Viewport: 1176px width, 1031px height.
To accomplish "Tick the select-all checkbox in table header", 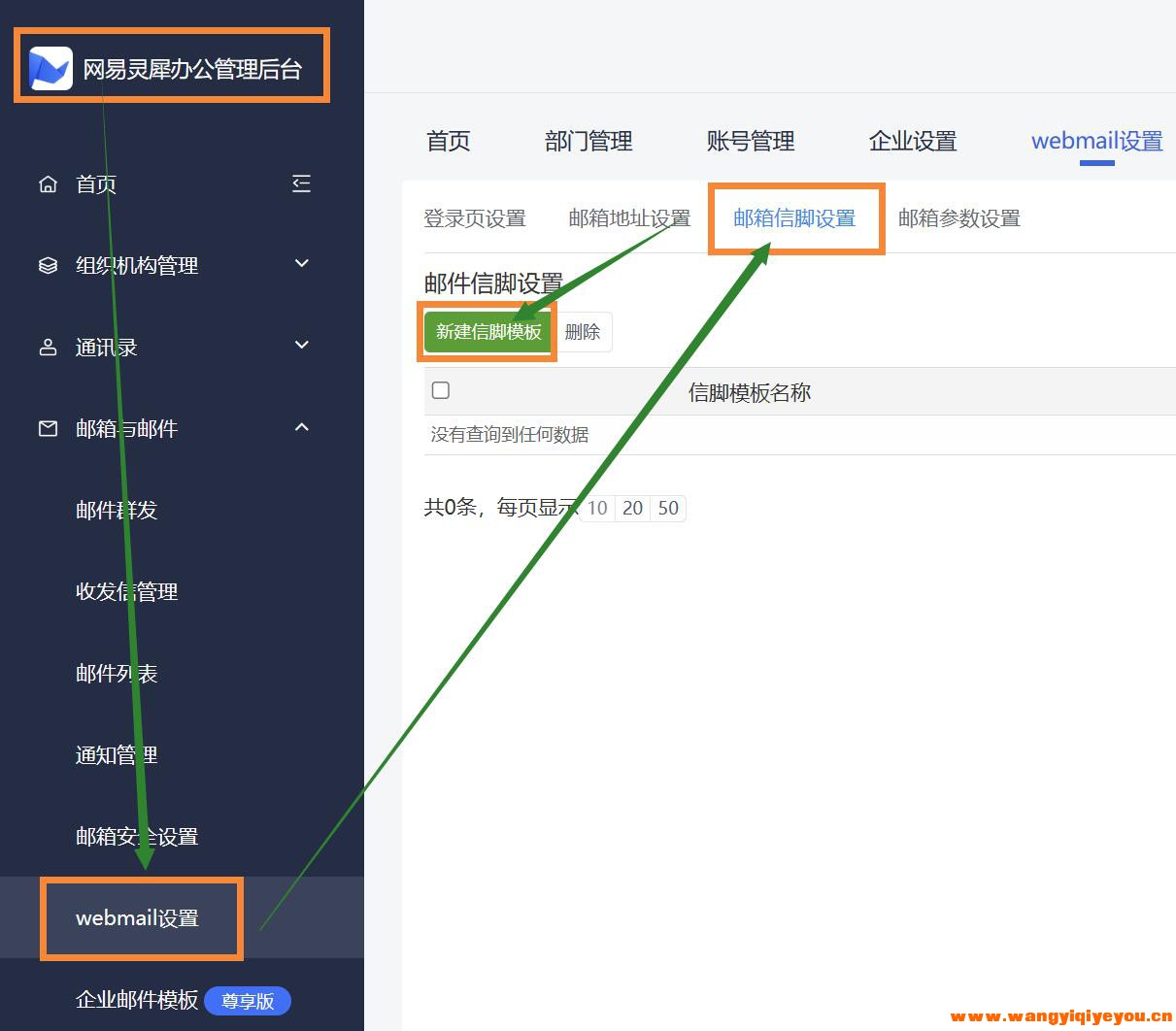I will 441,390.
